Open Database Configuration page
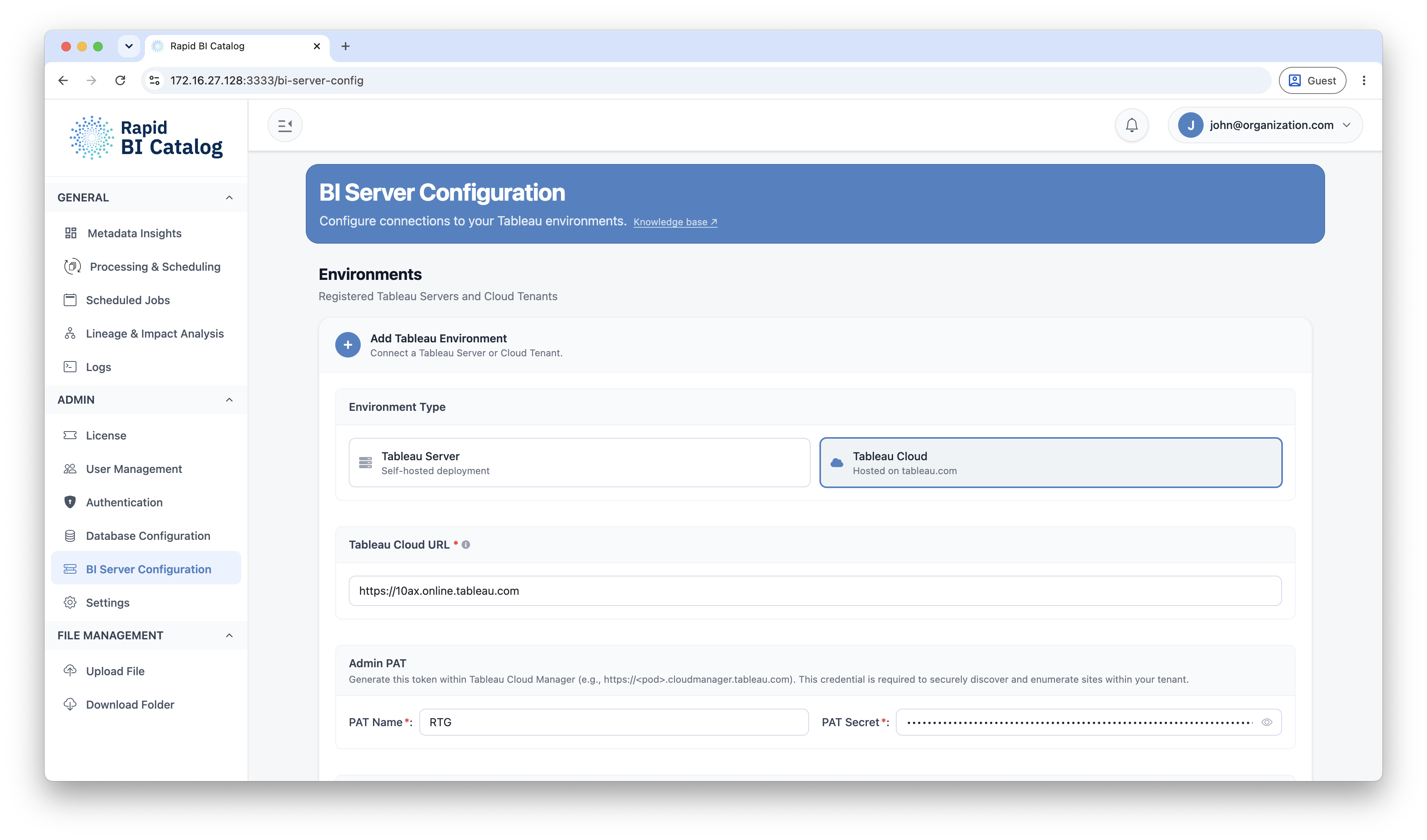Viewport: 1427px width, 840px height. point(146,535)
